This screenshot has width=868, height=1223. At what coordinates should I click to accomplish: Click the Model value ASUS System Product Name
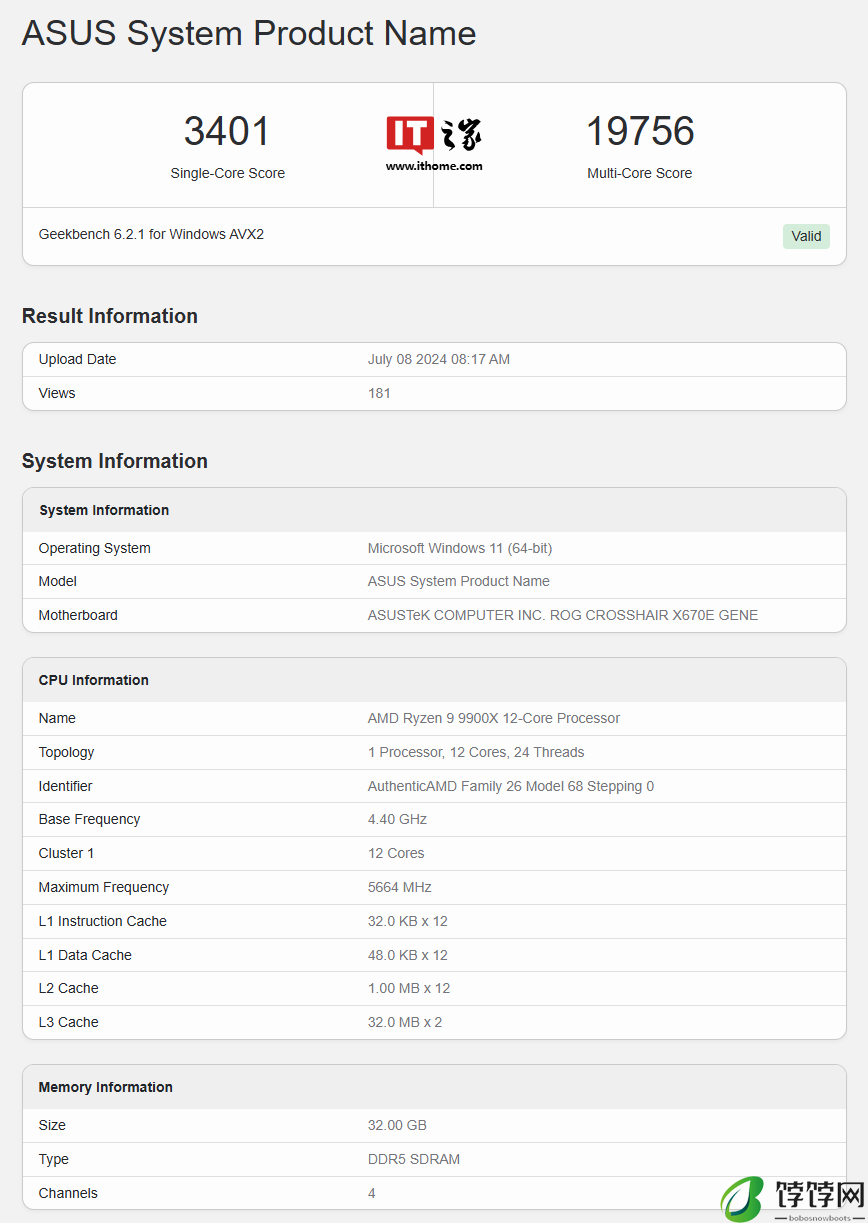click(x=459, y=581)
